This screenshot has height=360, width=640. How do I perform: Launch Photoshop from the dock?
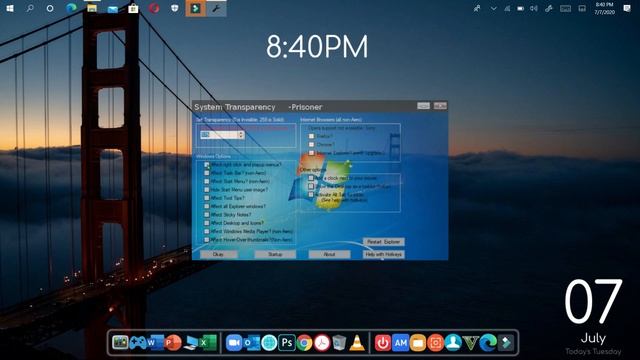click(287, 343)
